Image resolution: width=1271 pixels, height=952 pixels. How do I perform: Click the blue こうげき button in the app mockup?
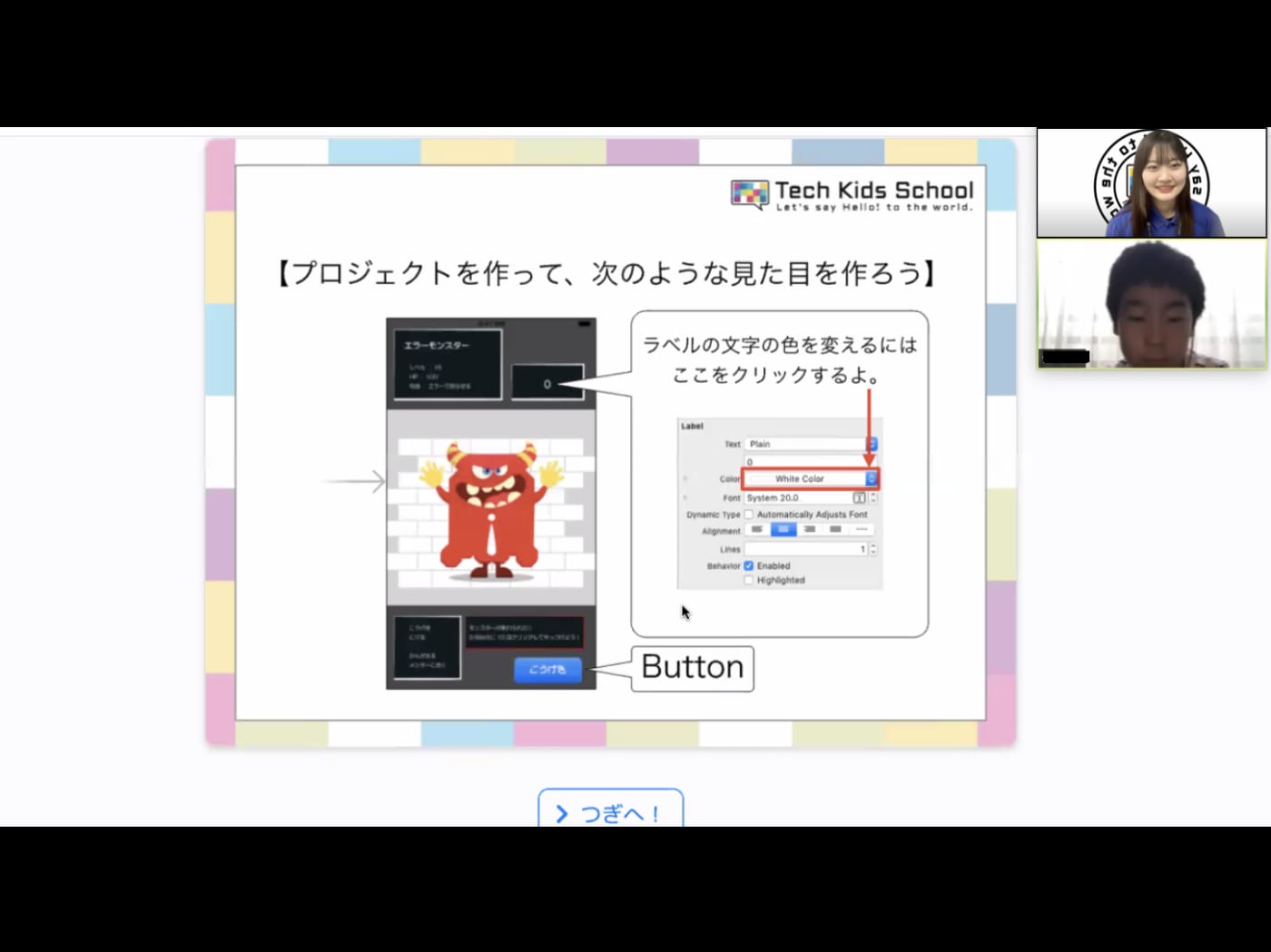(547, 669)
